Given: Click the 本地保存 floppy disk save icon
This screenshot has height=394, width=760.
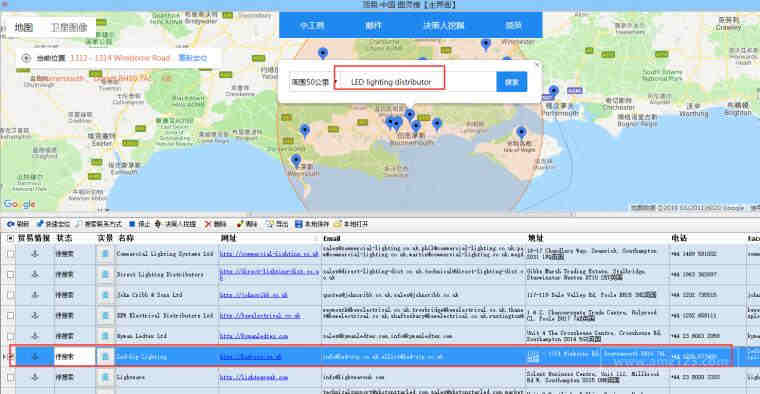Looking at the screenshot, I should tap(299, 224).
